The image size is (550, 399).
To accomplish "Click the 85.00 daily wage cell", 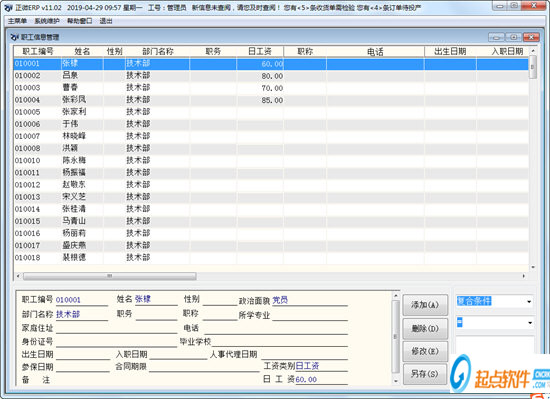I will click(x=260, y=100).
